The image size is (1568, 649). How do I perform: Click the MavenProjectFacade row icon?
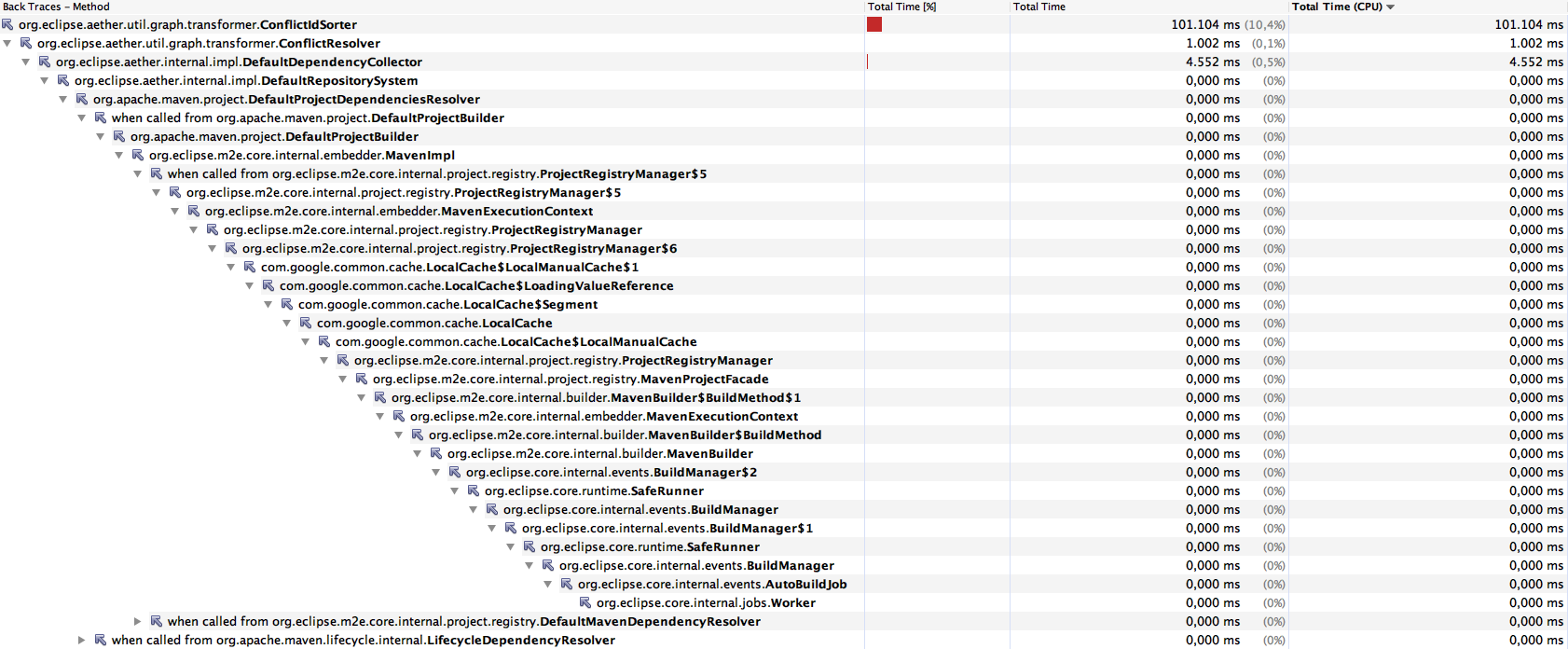(x=362, y=379)
